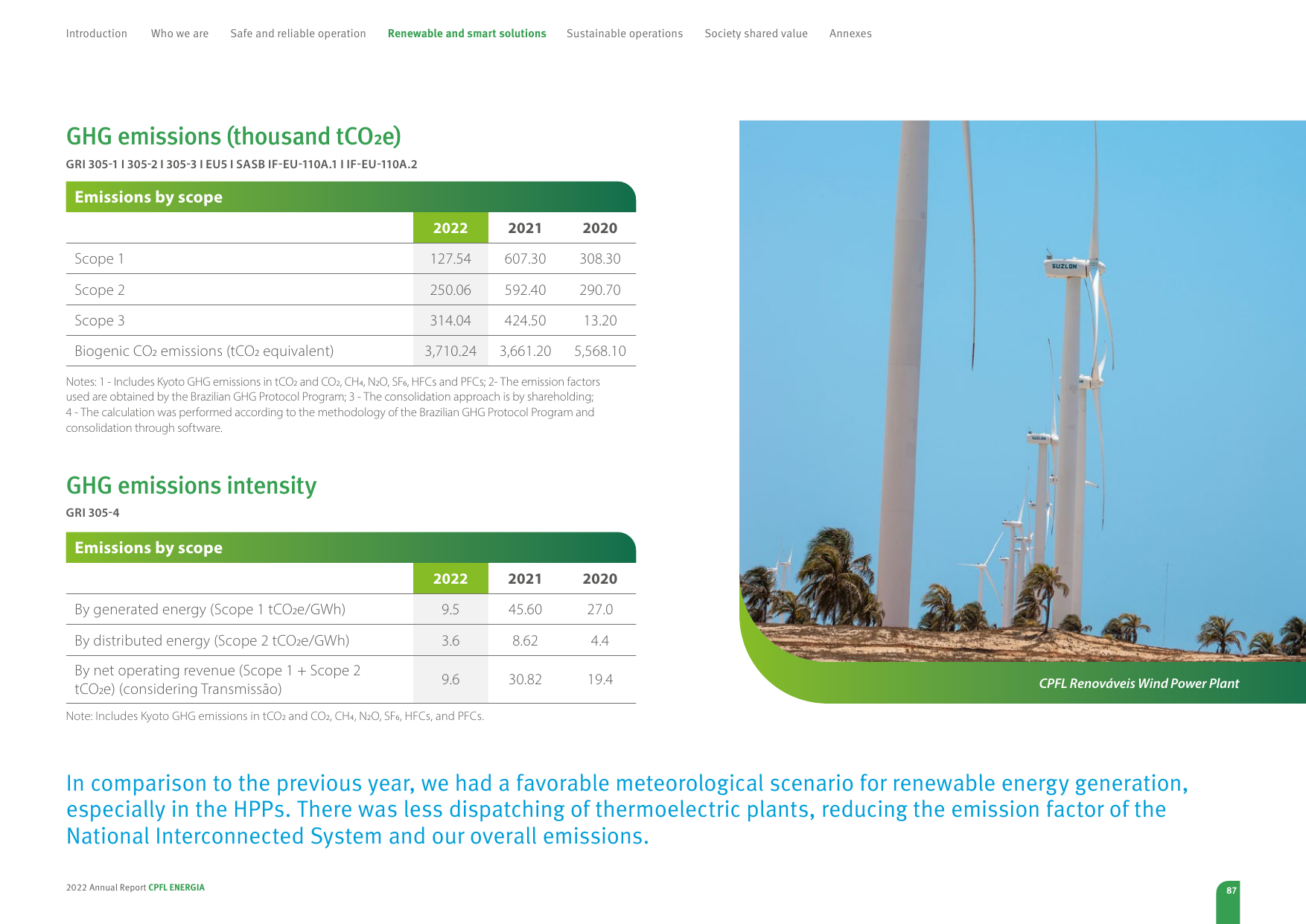Click CPFL Renováveis Wind Power Plant caption
Viewport: 1306px width, 924px height.
click(1138, 684)
